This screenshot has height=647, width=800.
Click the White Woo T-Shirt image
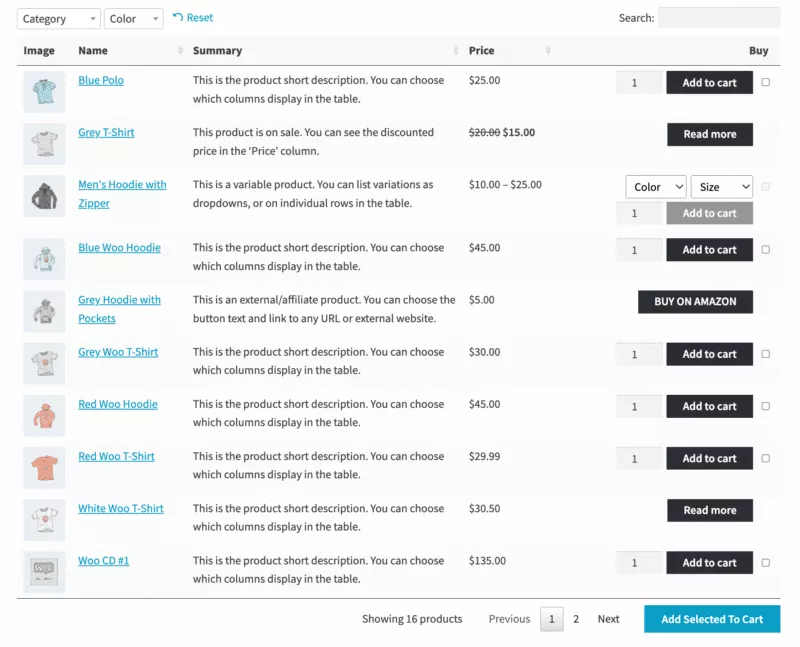44,520
